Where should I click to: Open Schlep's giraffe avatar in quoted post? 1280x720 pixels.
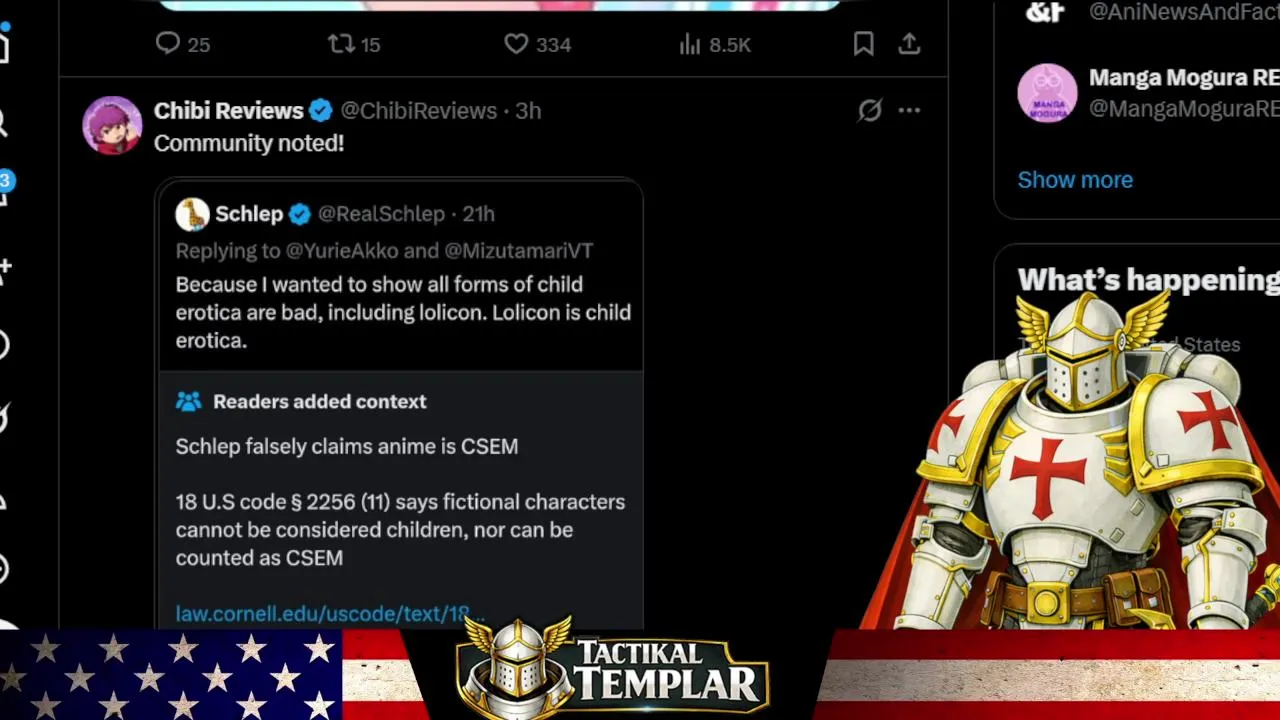192,214
